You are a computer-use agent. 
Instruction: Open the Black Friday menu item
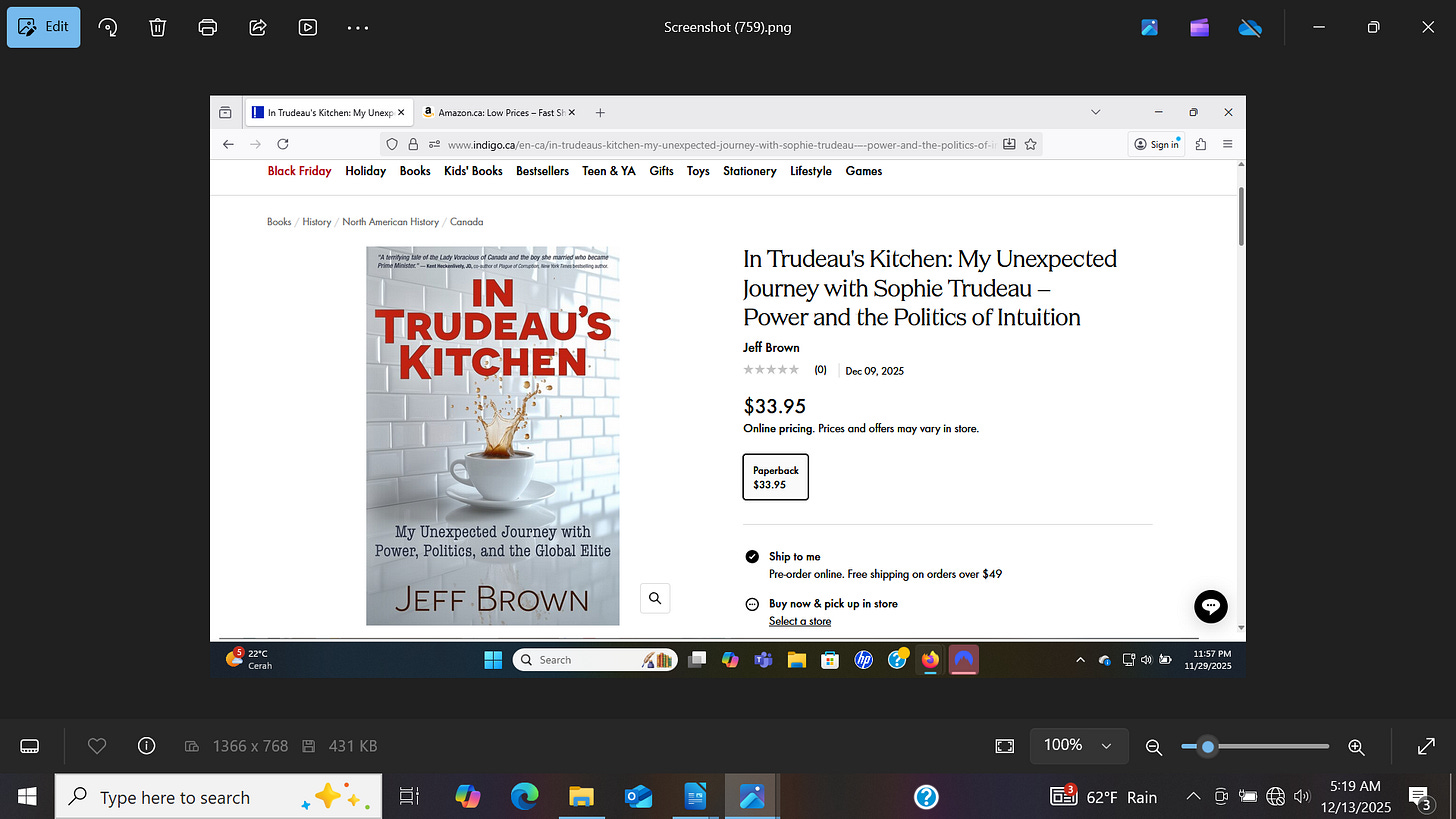(299, 171)
